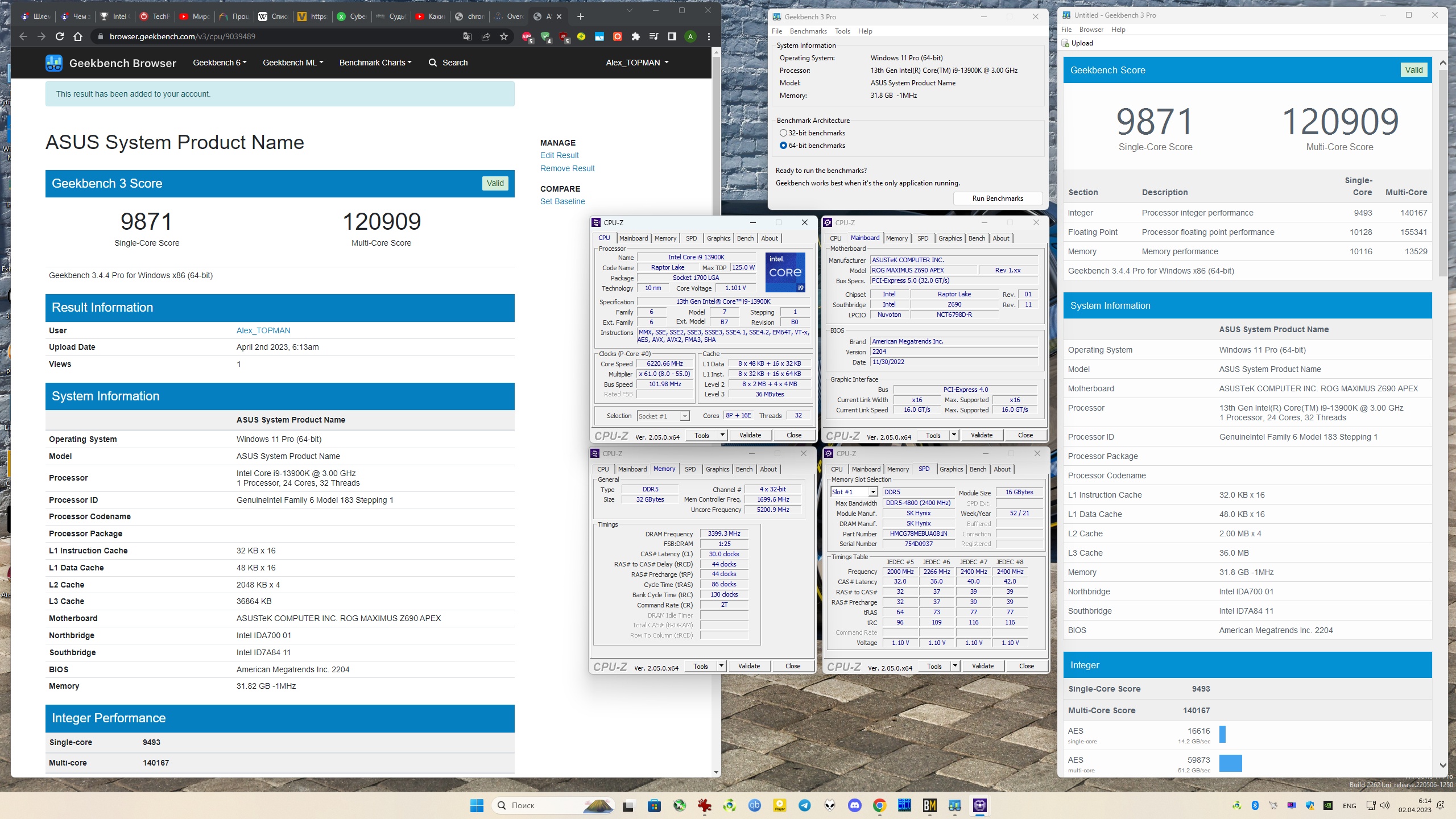
Task: Expand the Benchmark Charts dropdown
Action: pyautogui.click(x=375, y=63)
